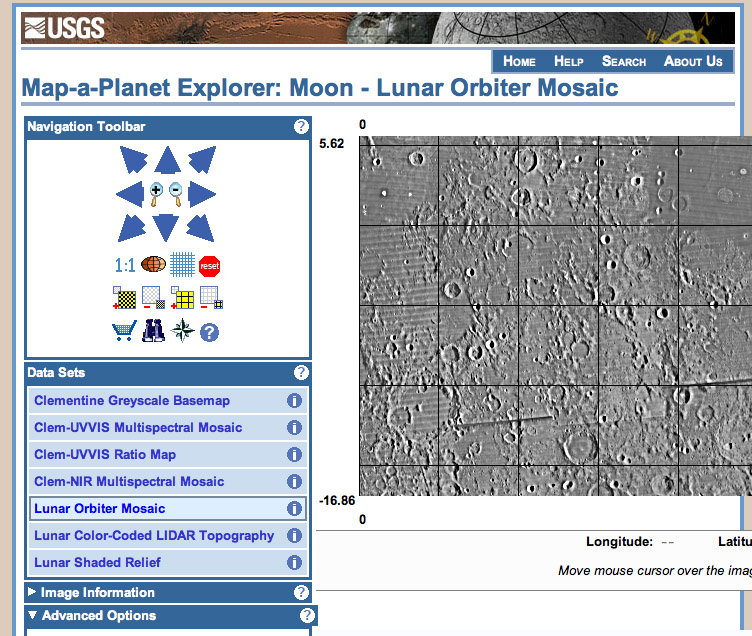The width and height of the screenshot is (752, 636).
Task: Click the zoom in magnifier icon
Action: click(x=157, y=193)
